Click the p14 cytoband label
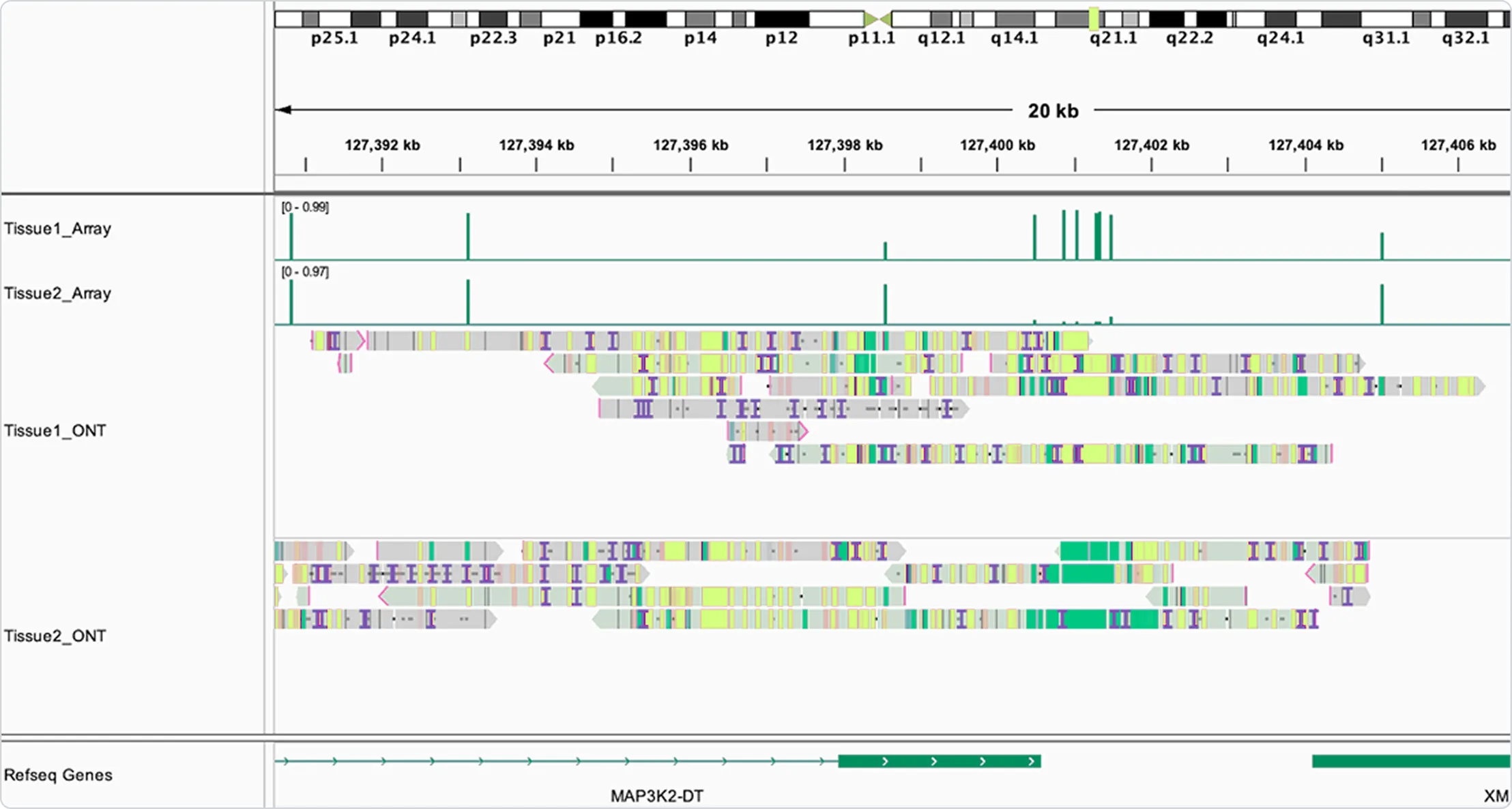 701,38
